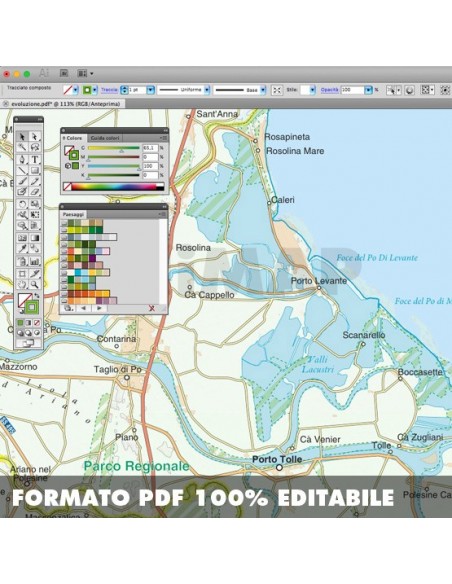Image resolution: width=452 pixels, height=584 pixels.
Task: Change screen mode at Tools panel bottom
Action: [28, 343]
